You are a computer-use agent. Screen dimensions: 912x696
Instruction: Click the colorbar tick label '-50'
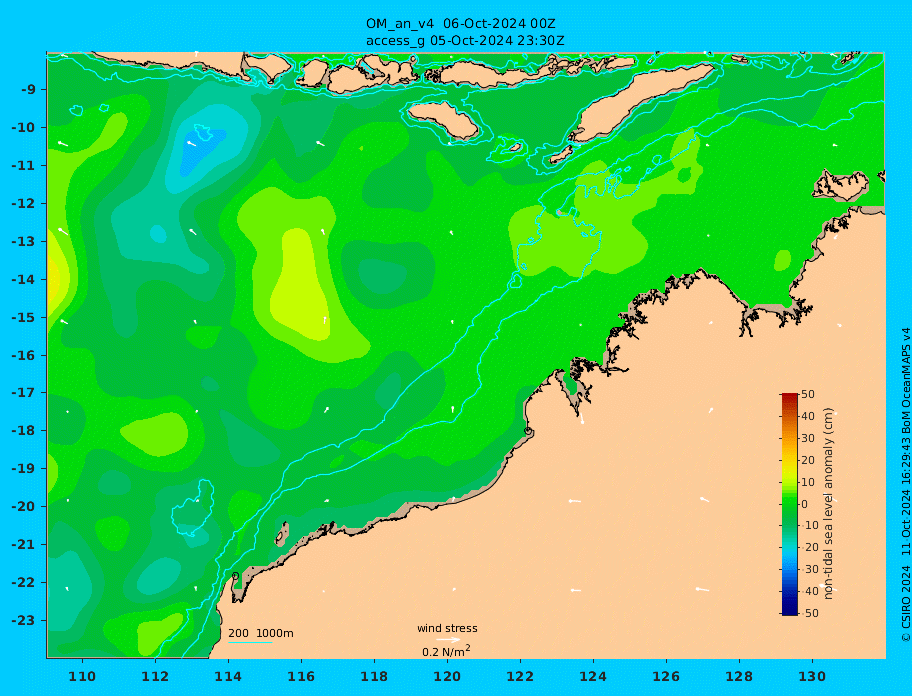click(x=808, y=613)
